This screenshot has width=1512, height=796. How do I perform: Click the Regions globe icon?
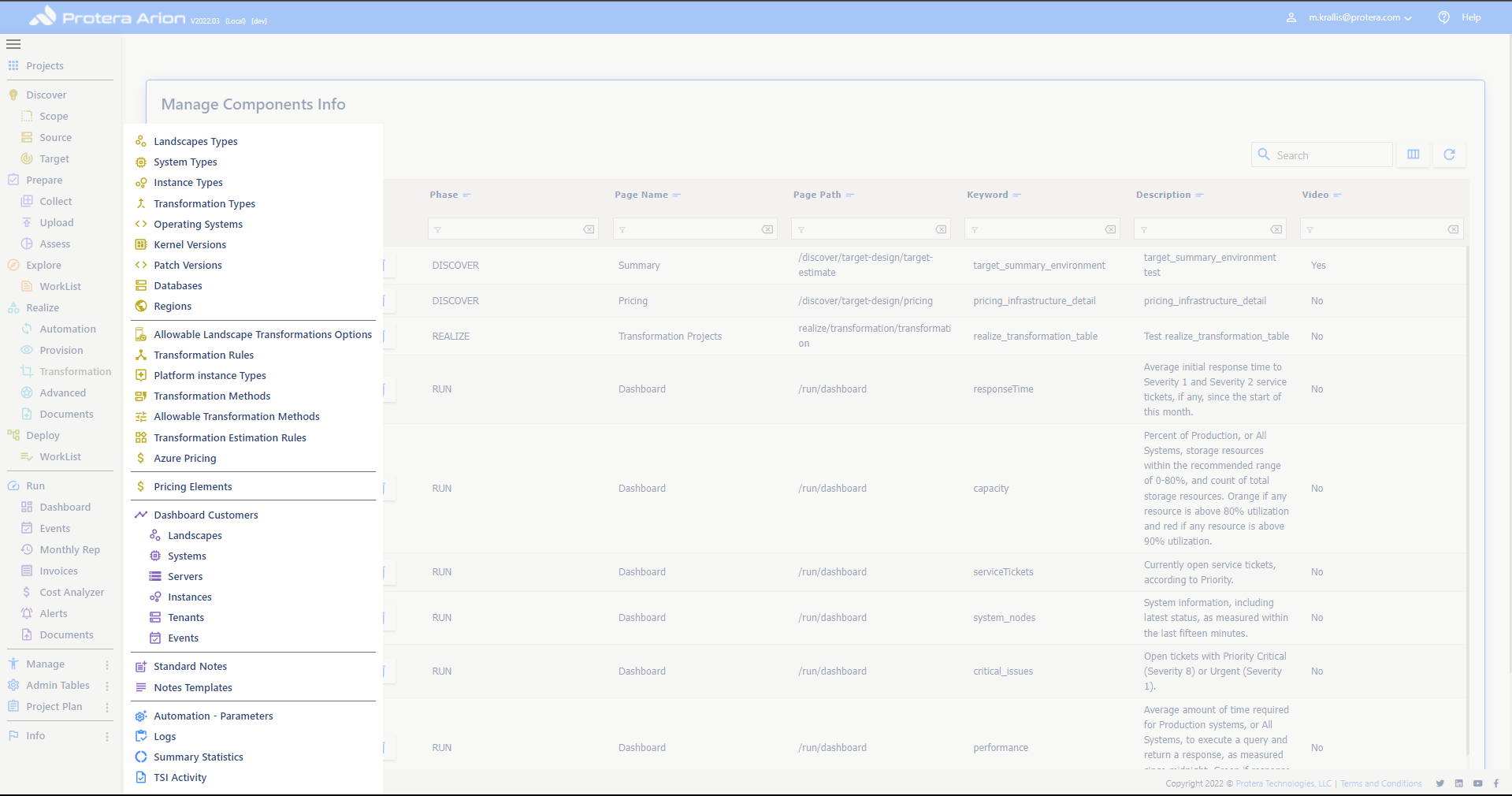pos(141,307)
